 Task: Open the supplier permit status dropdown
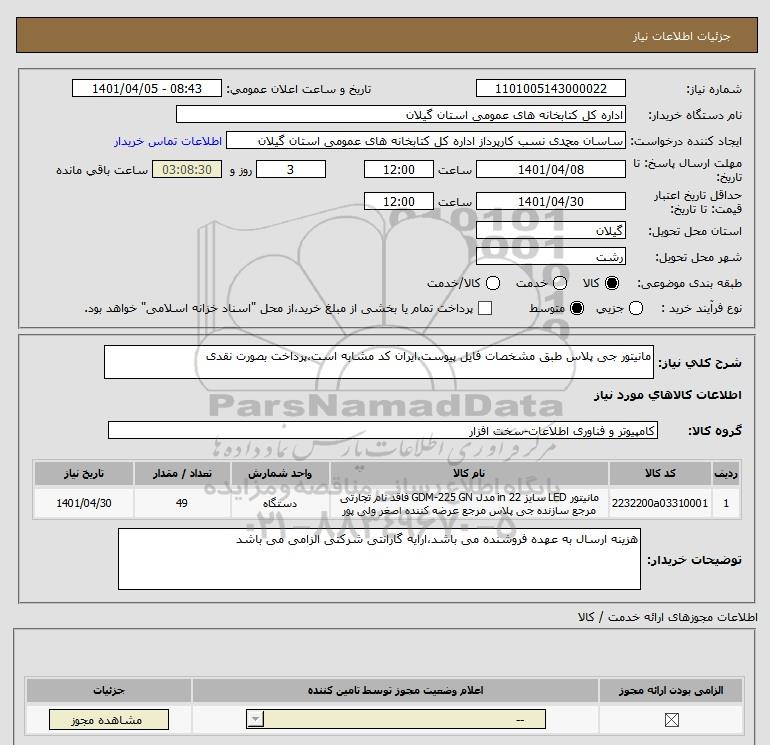click(396, 720)
